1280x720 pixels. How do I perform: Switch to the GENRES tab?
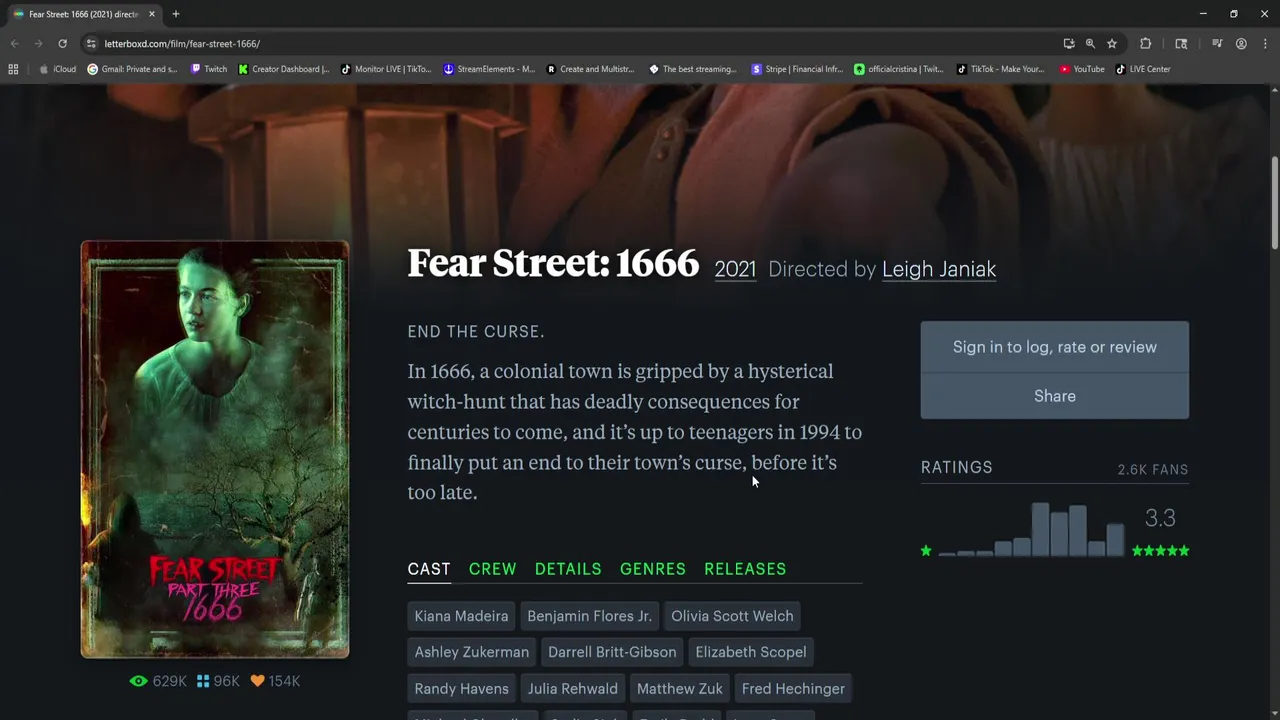(653, 569)
